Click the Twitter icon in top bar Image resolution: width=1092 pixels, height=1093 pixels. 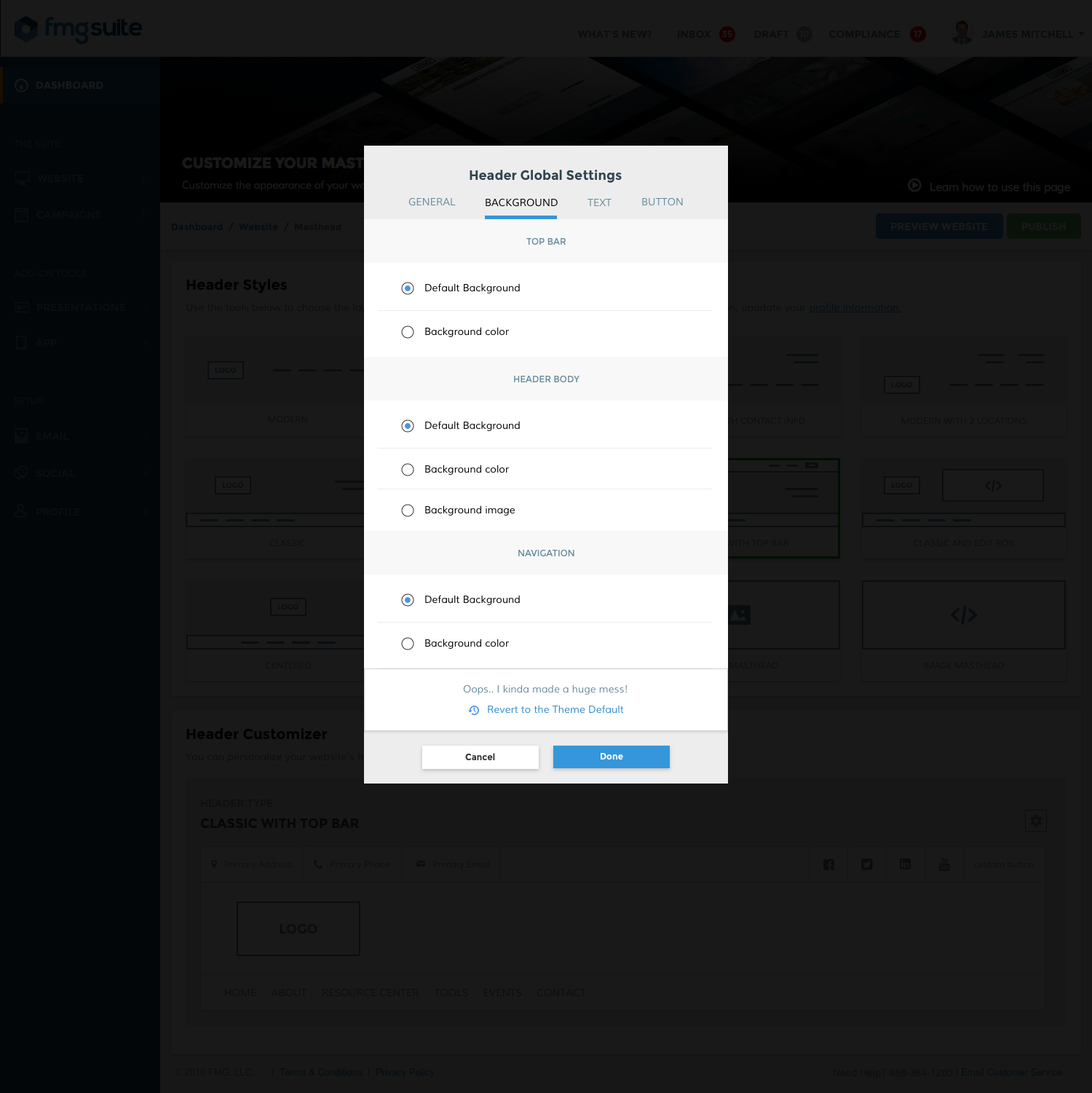click(866, 864)
